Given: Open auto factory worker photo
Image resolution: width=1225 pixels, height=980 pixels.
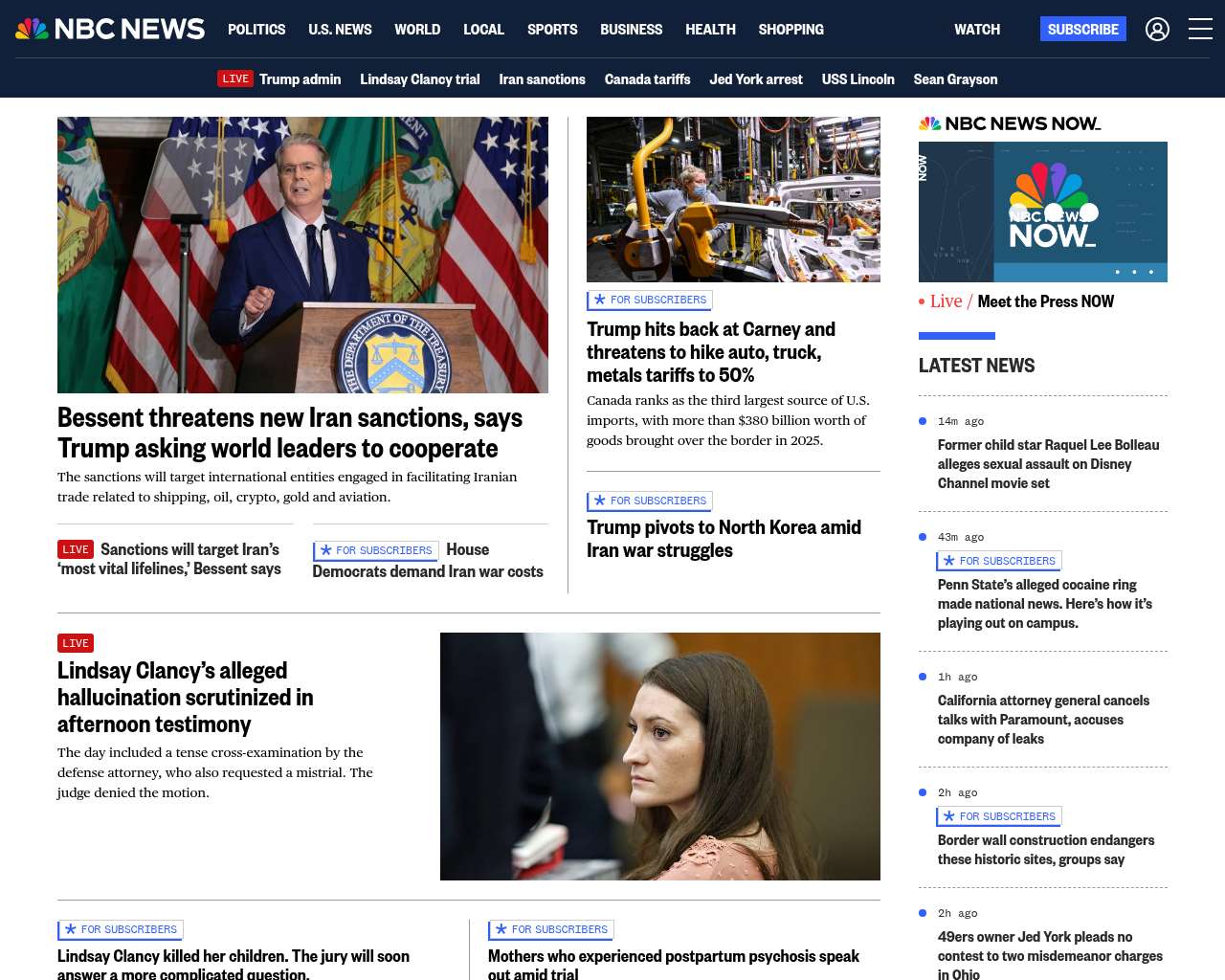Looking at the screenshot, I should 733,200.
